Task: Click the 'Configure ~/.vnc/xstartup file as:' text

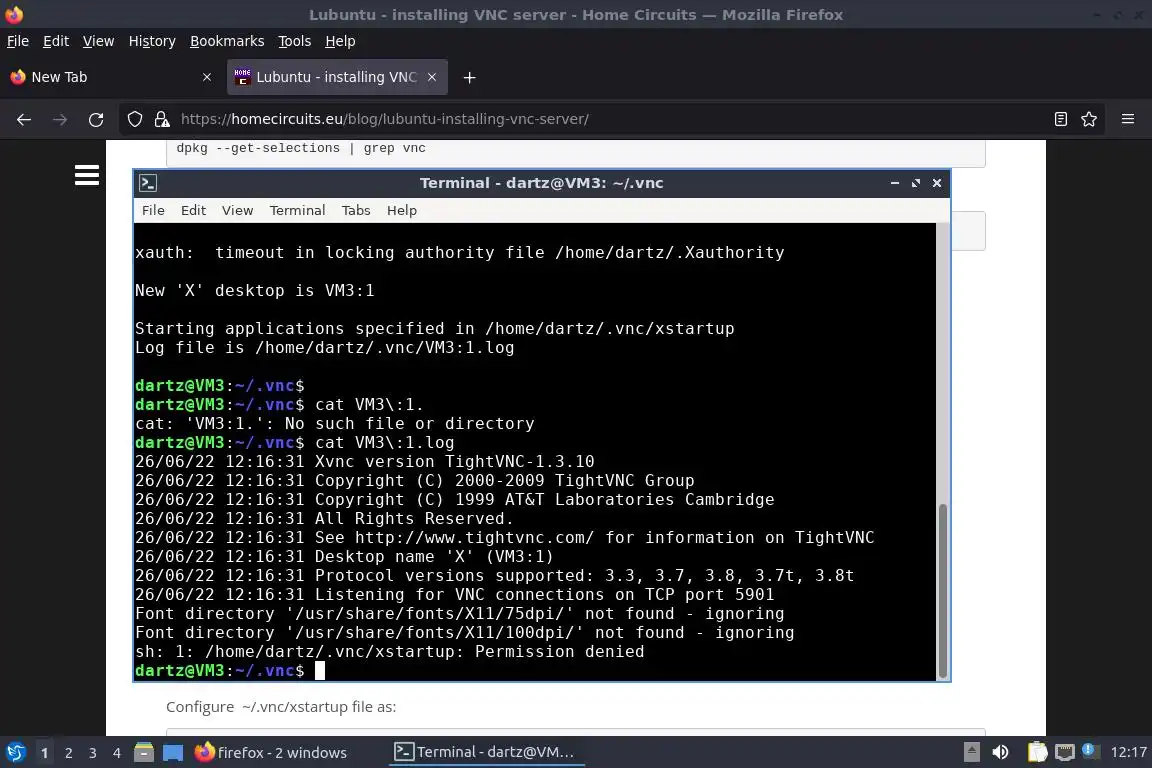Action: click(x=281, y=707)
